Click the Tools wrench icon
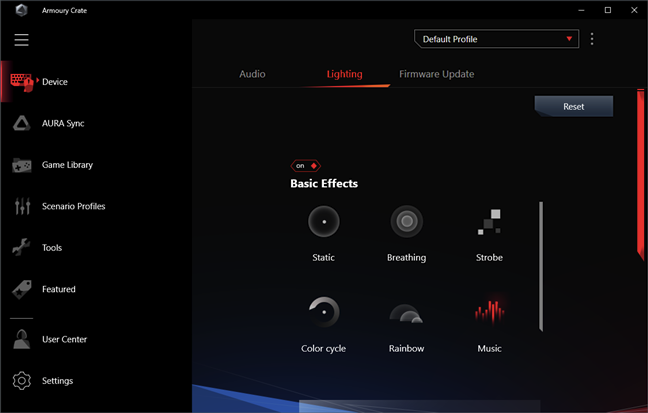The image size is (648, 413). coord(21,247)
